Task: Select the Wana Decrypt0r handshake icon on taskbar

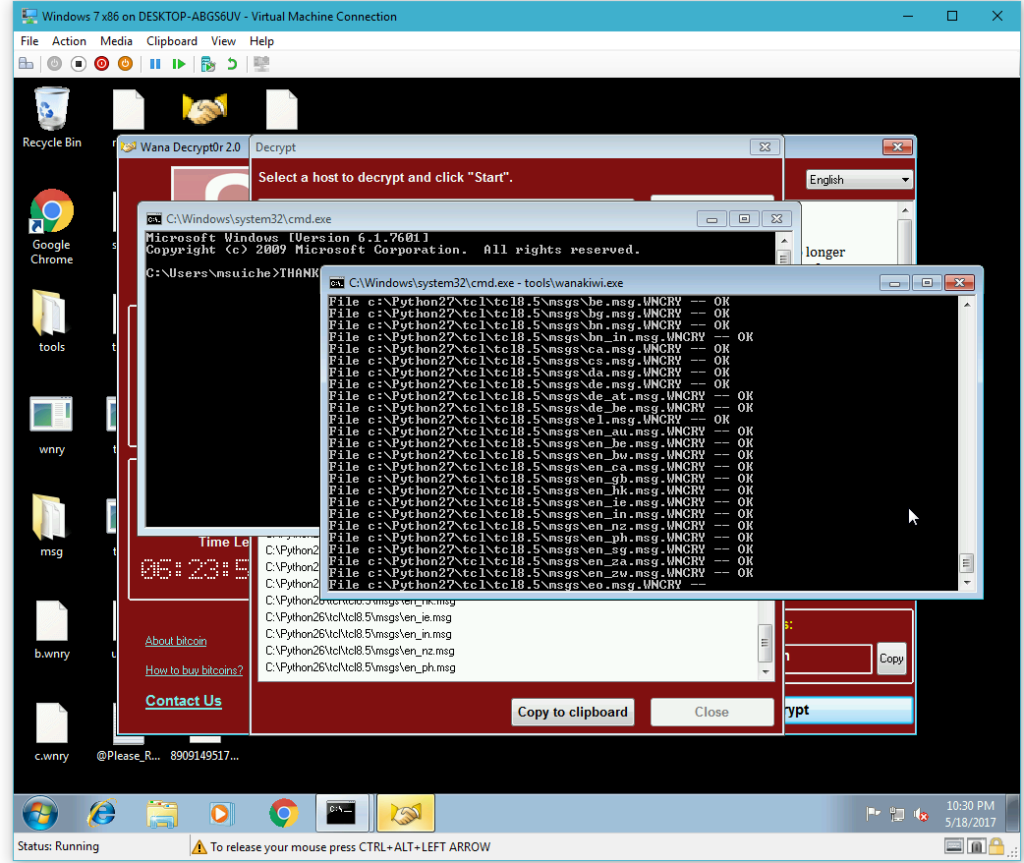Action: pyautogui.click(x=405, y=813)
